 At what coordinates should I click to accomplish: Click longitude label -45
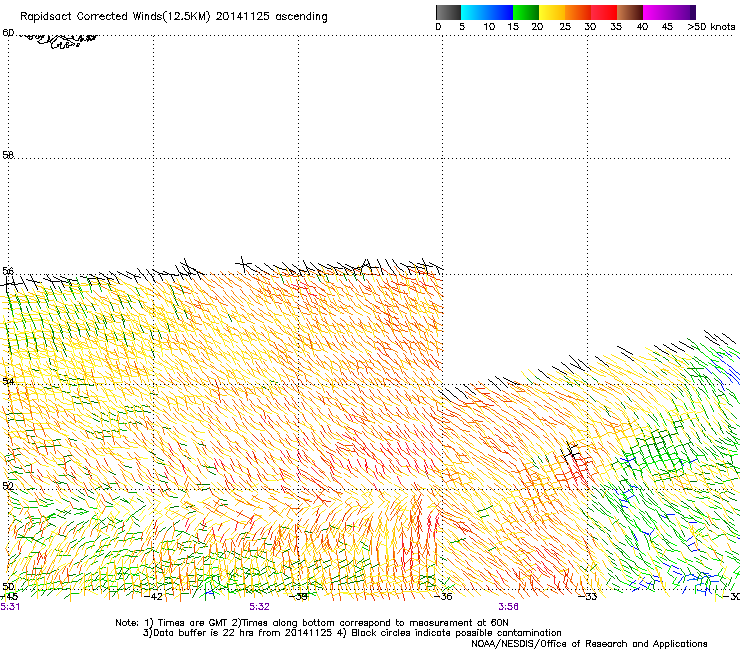(x=9, y=597)
